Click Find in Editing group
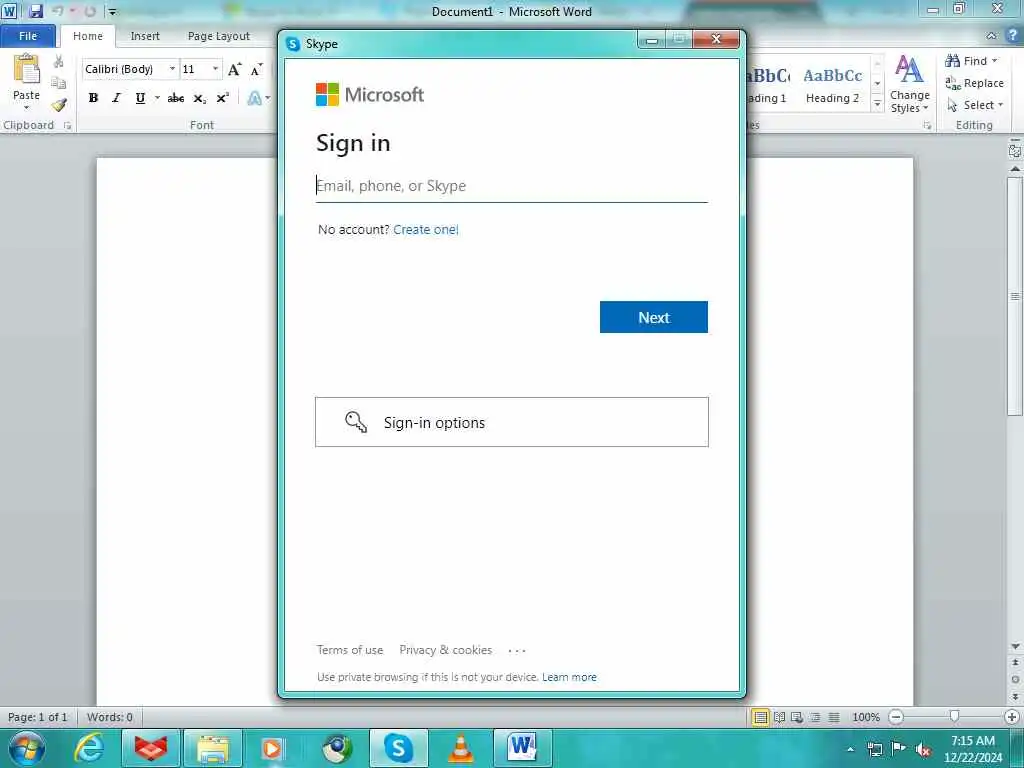Image resolution: width=1024 pixels, height=768 pixels. [971, 61]
